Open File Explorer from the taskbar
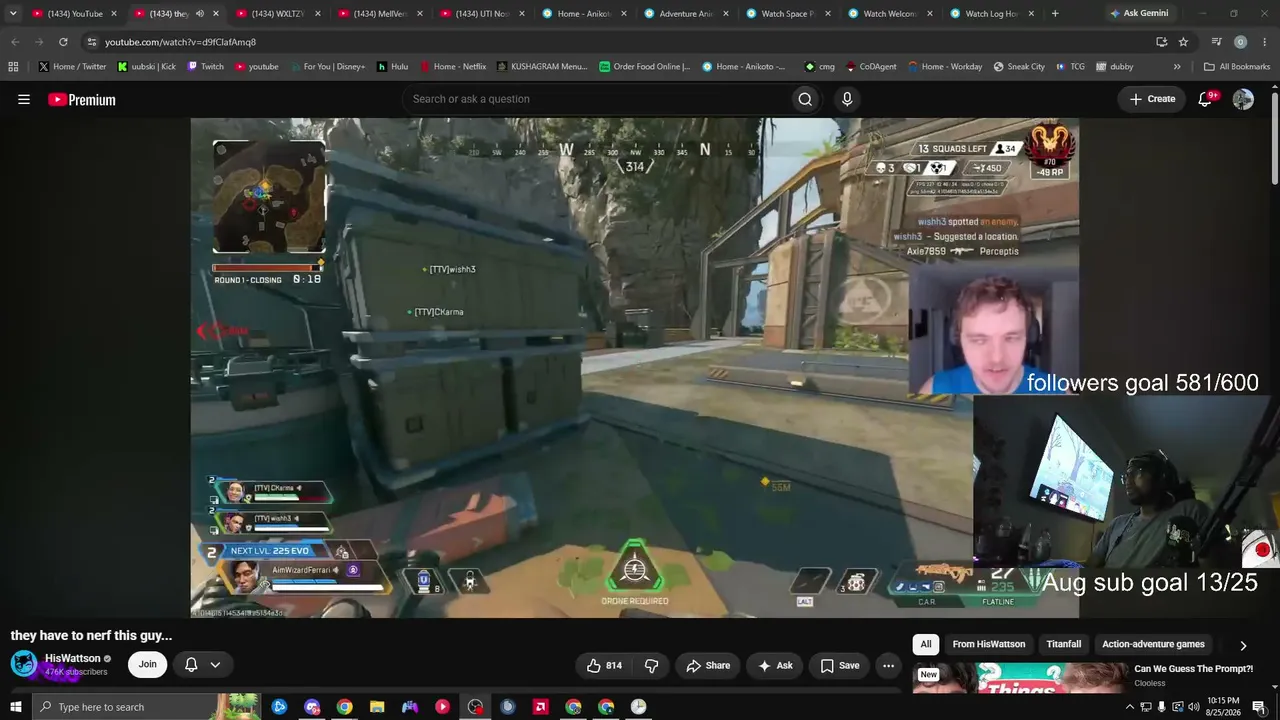Image resolution: width=1280 pixels, height=720 pixels. (377, 707)
